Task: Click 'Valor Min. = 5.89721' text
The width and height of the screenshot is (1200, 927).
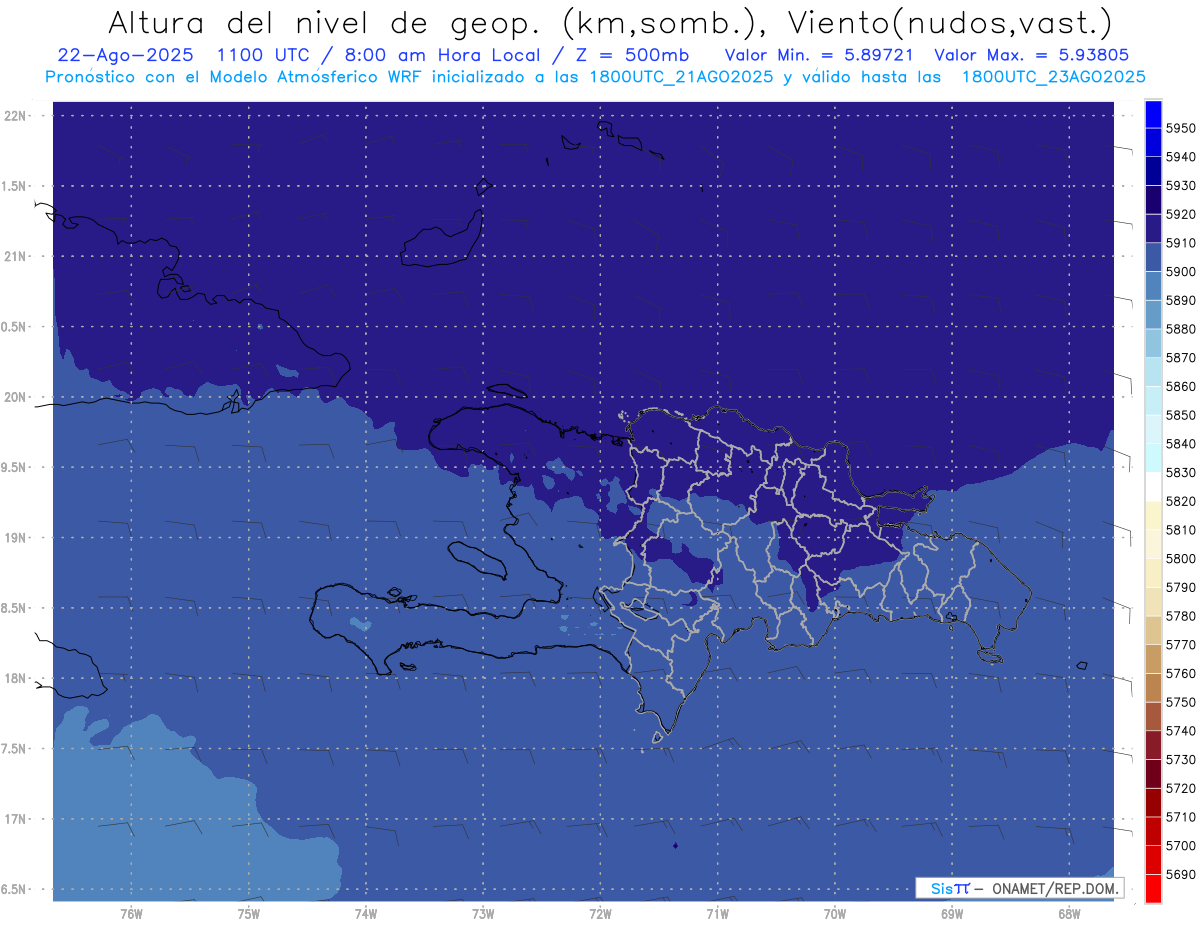Action: (819, 55)
